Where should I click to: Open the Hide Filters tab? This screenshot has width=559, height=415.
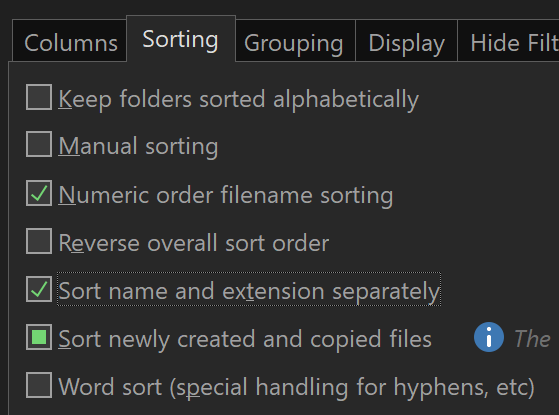point(508,41)
